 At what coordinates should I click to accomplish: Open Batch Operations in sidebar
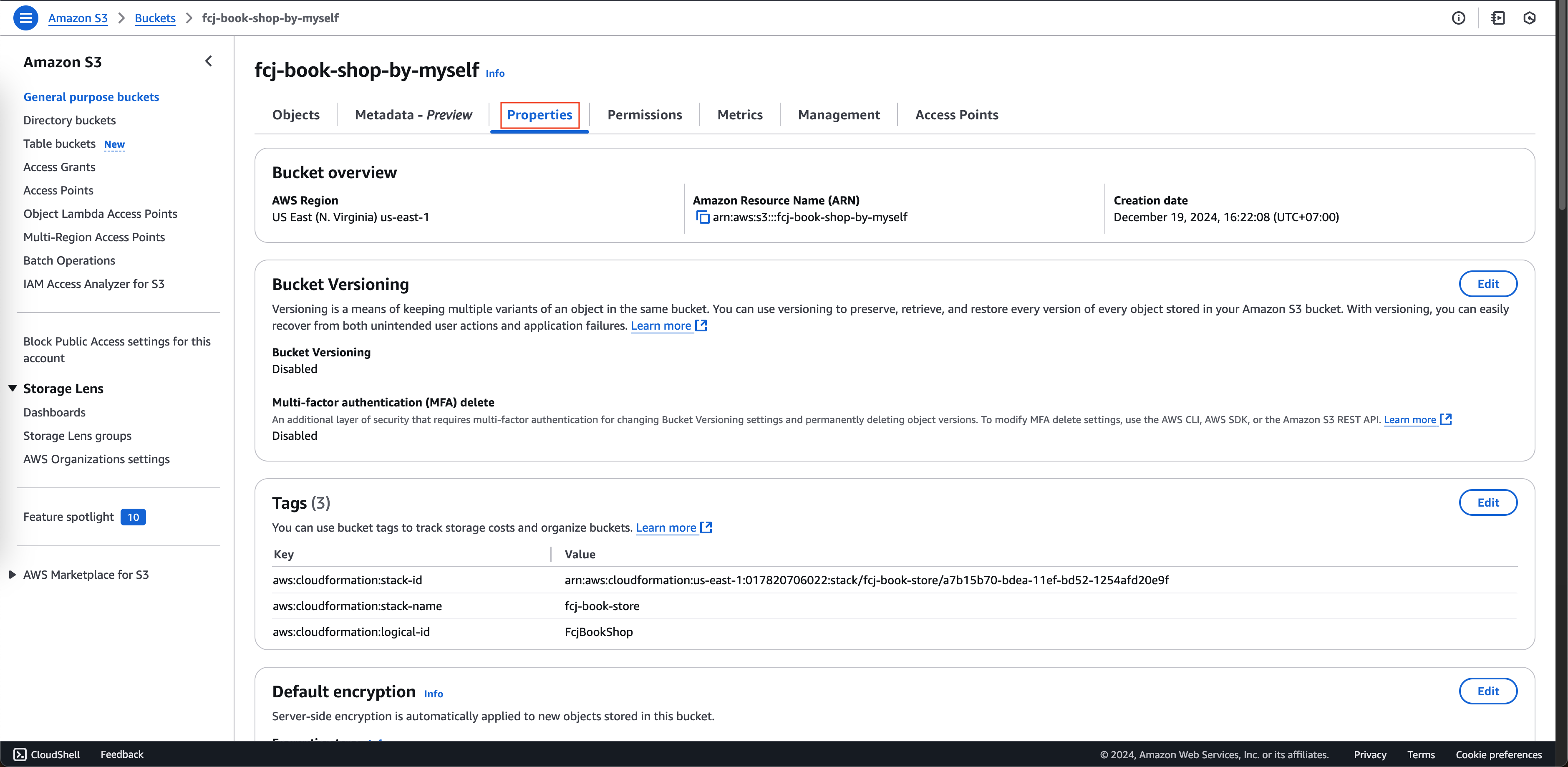tap(69, 260)
